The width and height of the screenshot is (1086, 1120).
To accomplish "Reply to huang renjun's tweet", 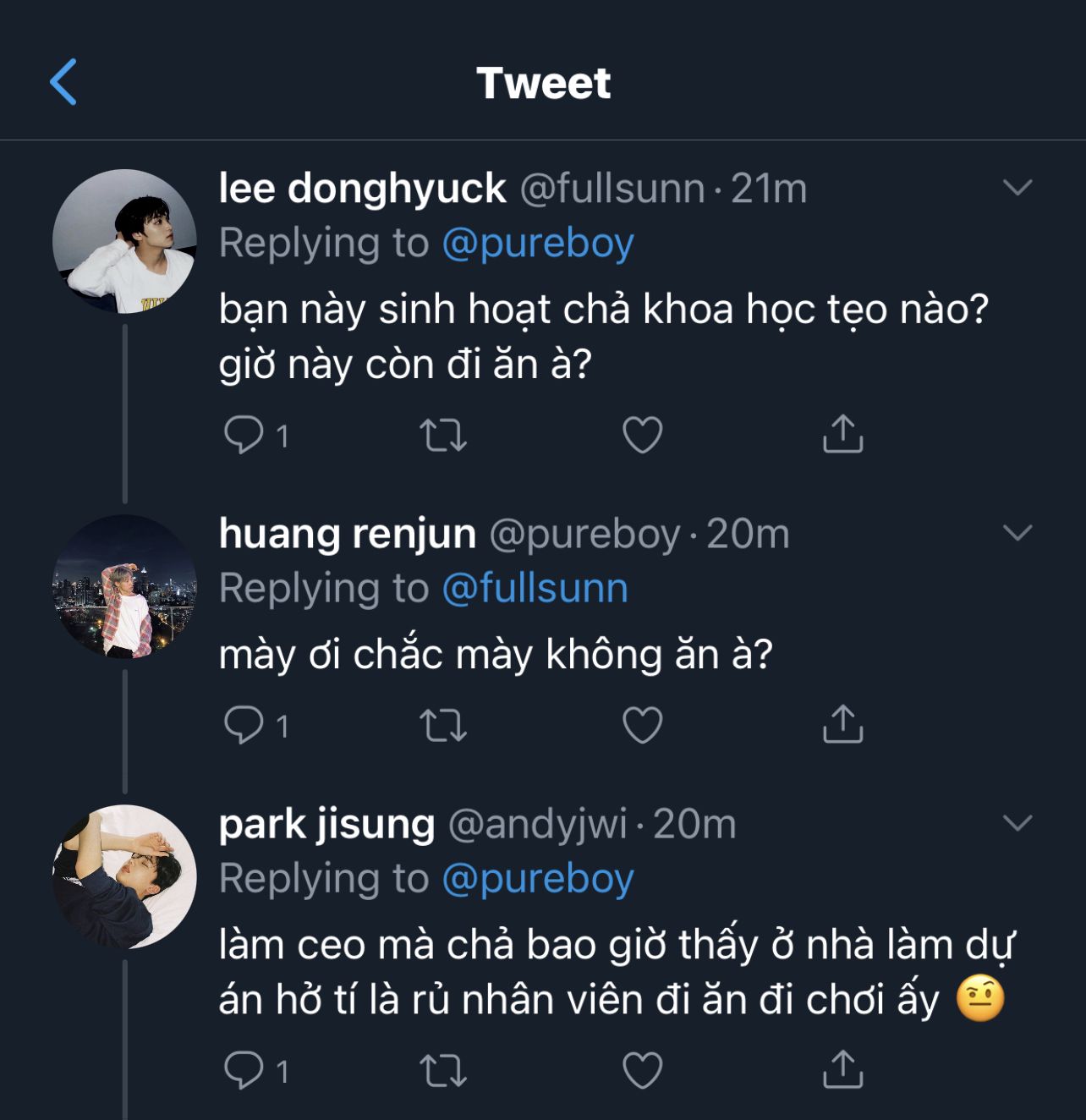I will click(x=244, y=725).
